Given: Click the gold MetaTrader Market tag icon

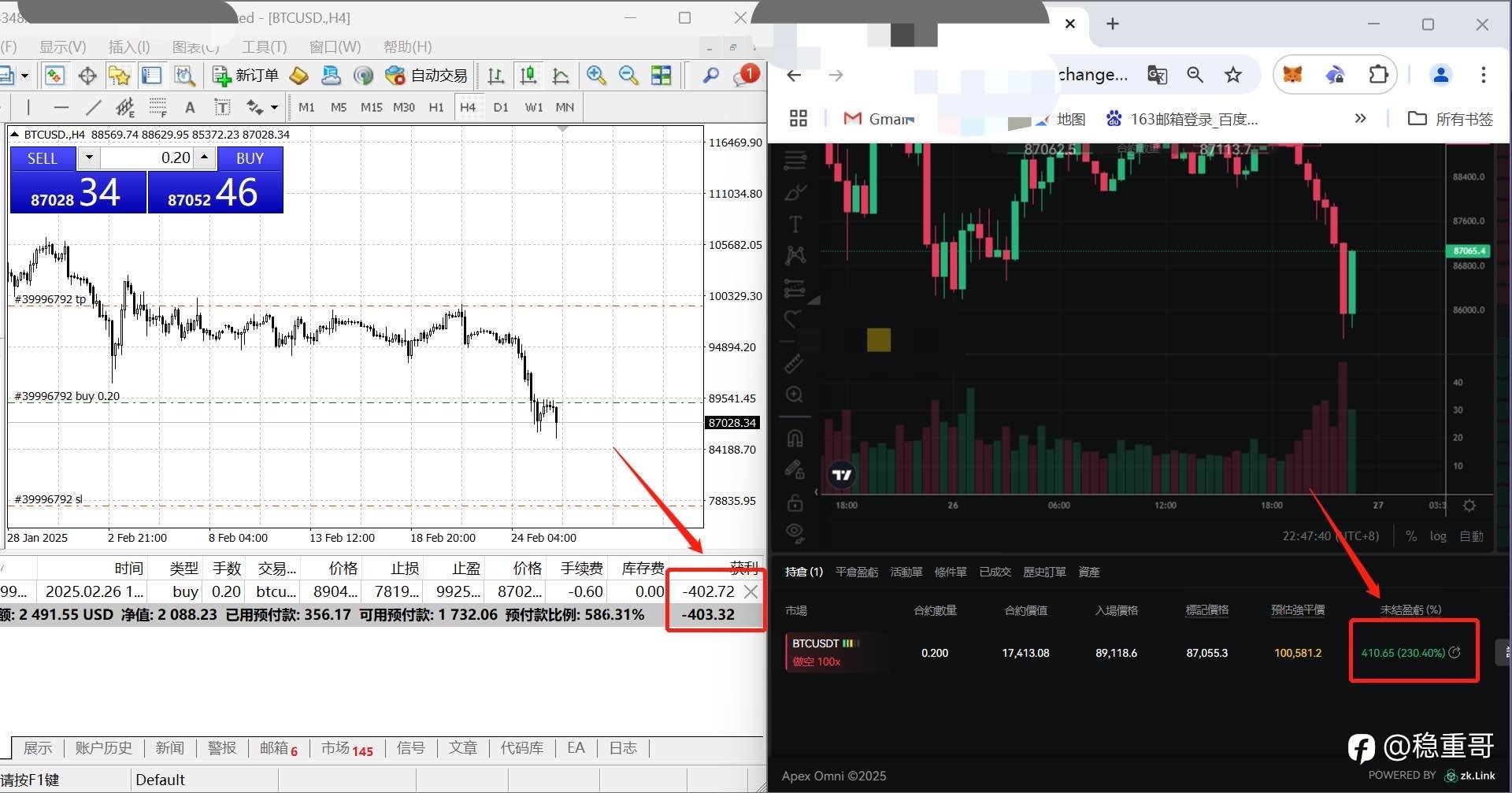Looking at the screenshot, I should 298,76.
